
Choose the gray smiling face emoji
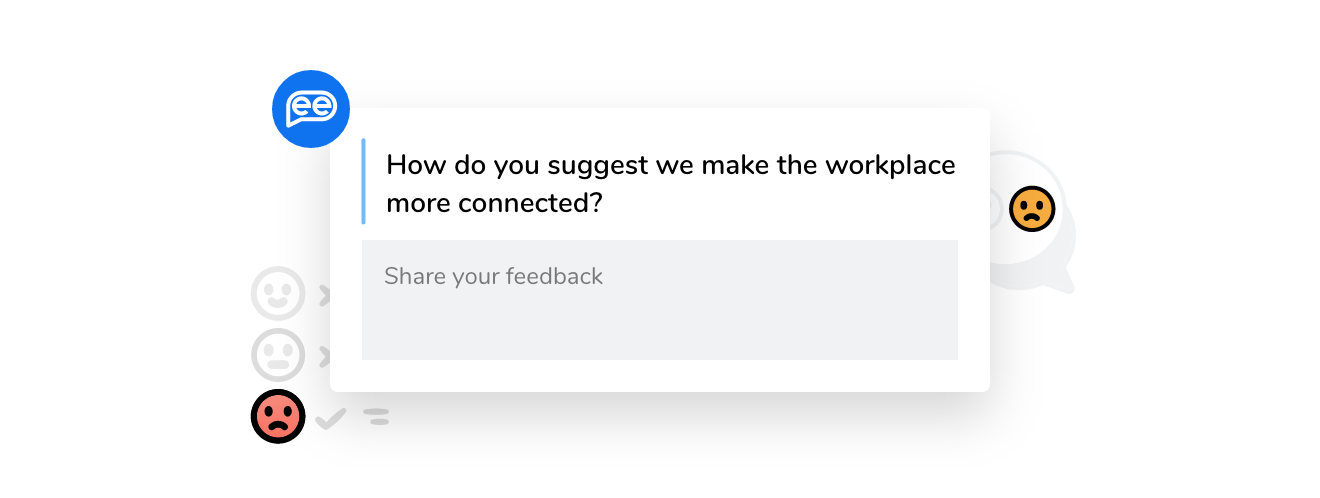(278, 294)
